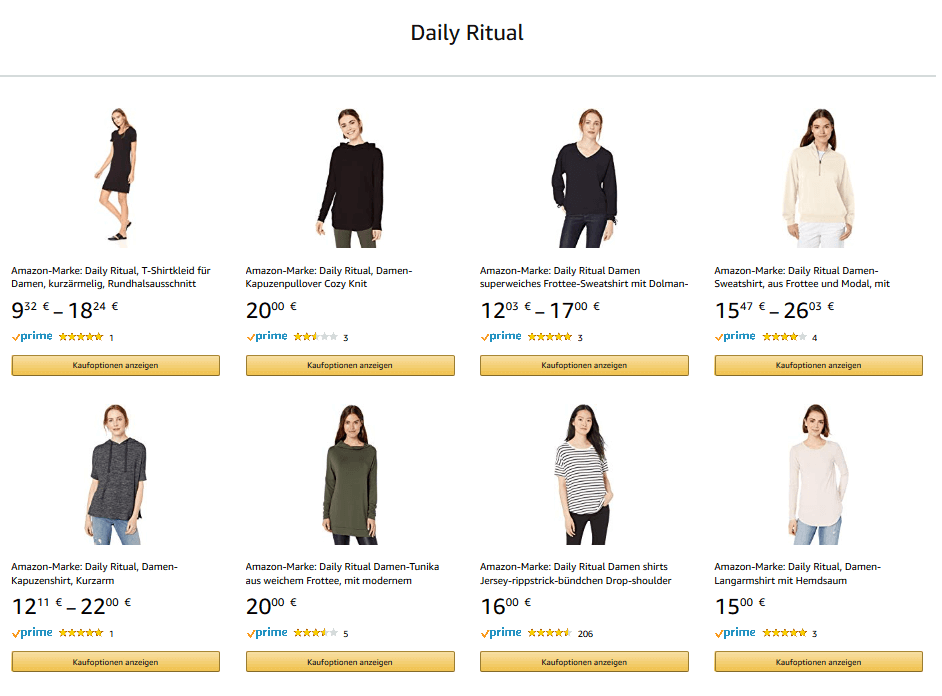Screen dimensions: 942x696
Task: Show Kaufoptionen for the Dolman sweatshirt
Action: coord(584,366)
